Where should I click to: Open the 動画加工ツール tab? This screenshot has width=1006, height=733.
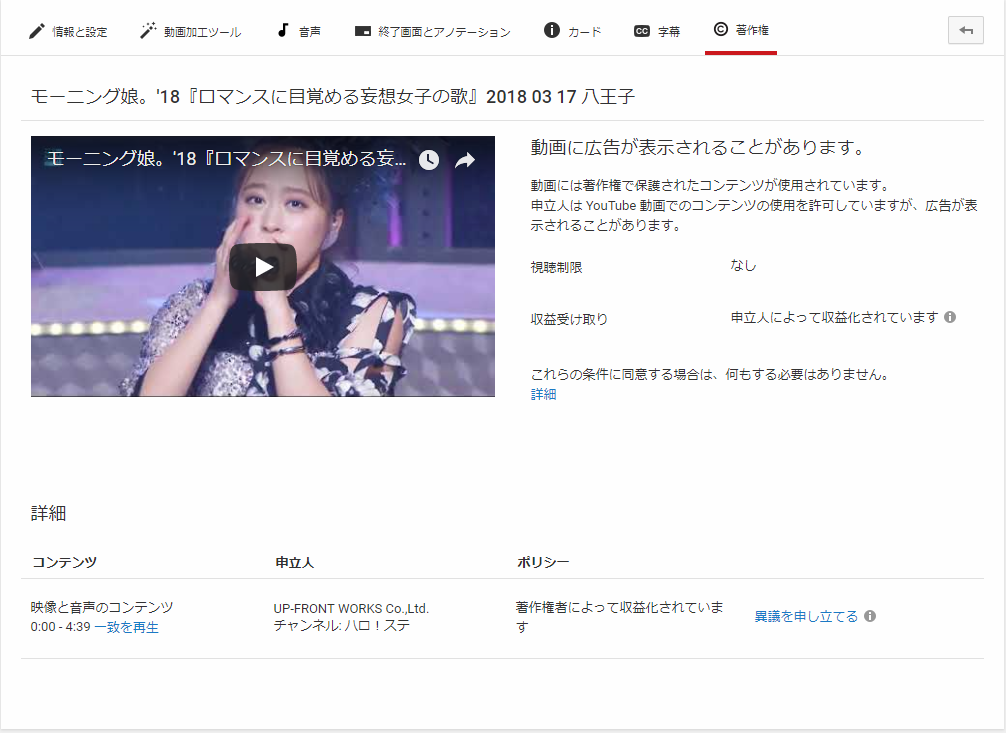191,31
